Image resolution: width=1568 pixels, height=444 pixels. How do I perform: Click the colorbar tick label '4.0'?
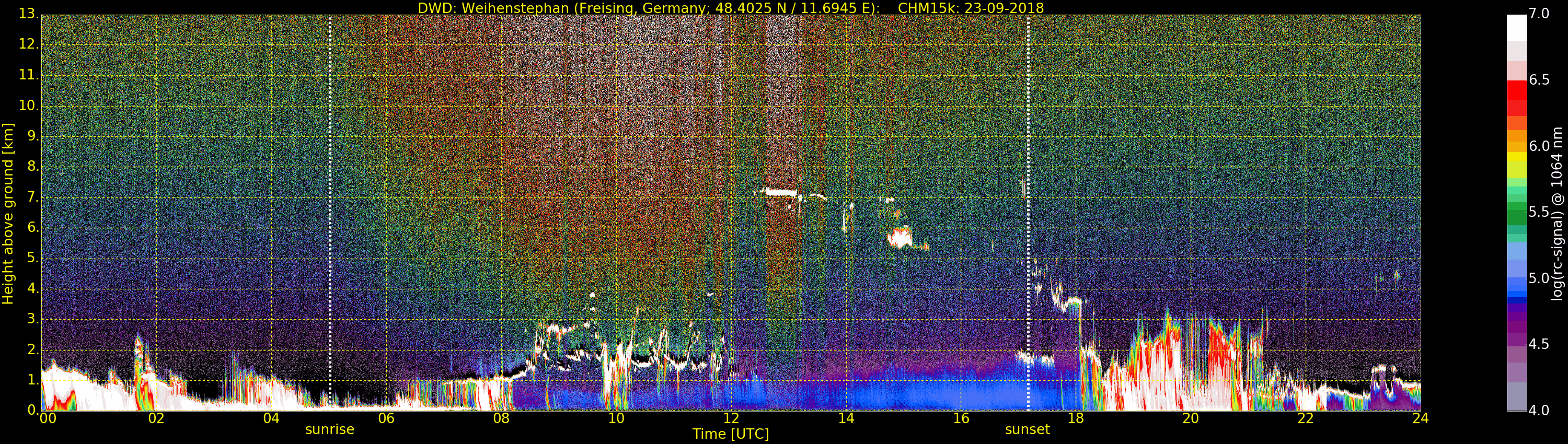[1539, 411]
